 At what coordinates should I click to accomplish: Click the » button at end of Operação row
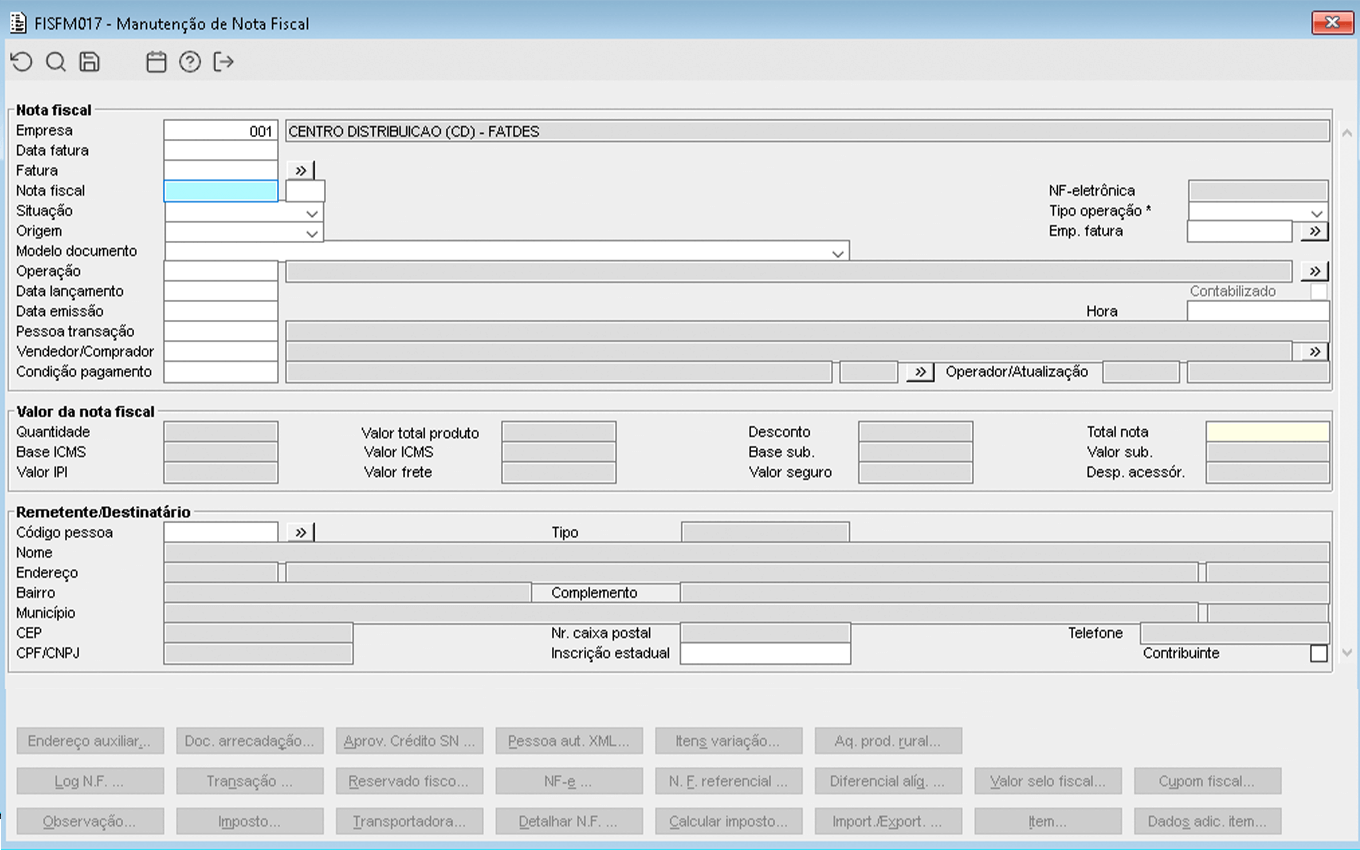point(1315,271)
